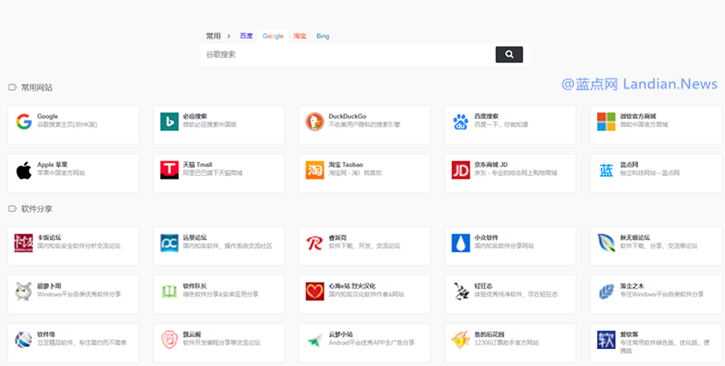
Task: Click the red R 睿派克 icon
Action: coord(314,243)
